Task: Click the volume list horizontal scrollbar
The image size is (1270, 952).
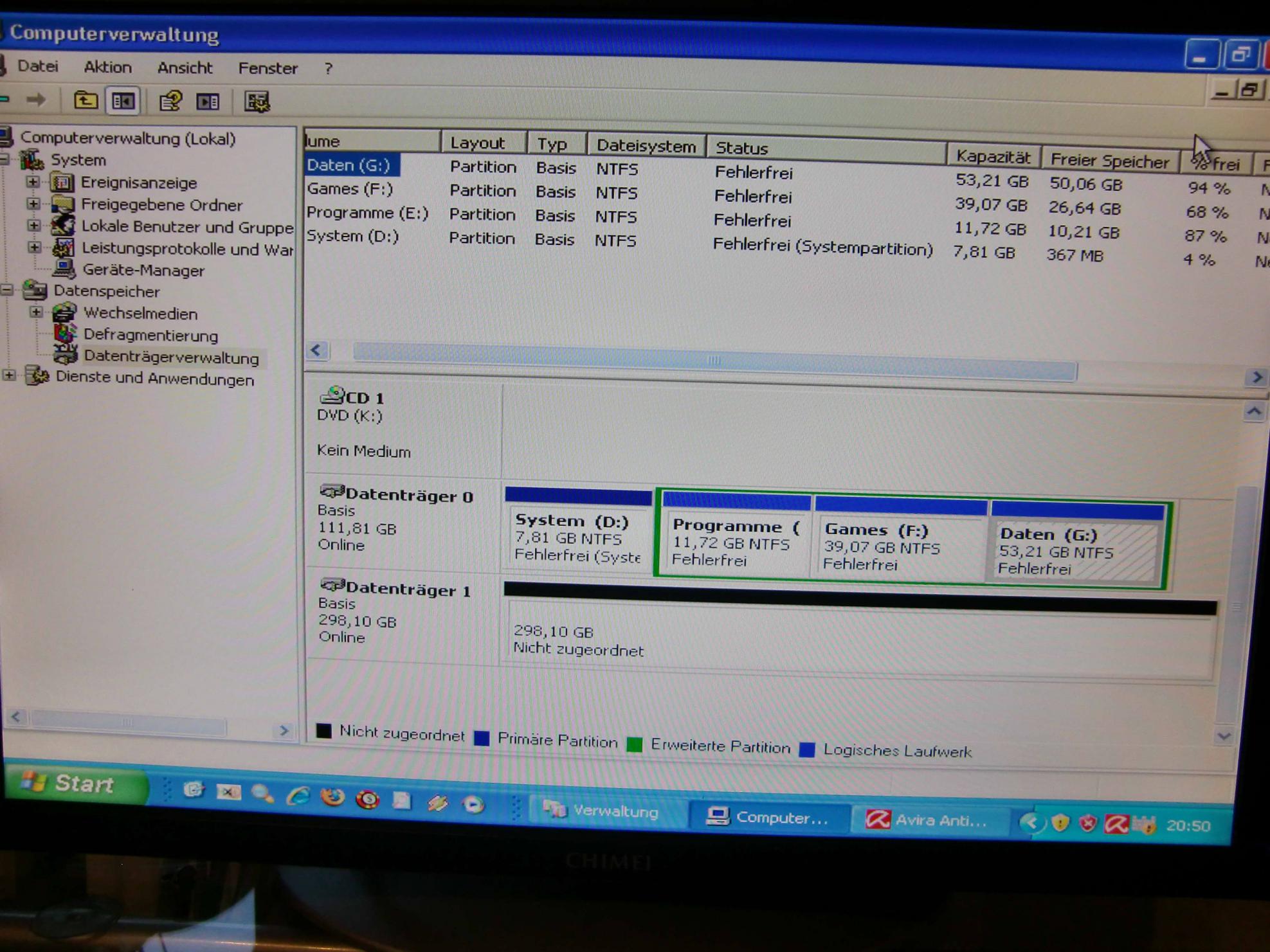Action: click(714, 360)
